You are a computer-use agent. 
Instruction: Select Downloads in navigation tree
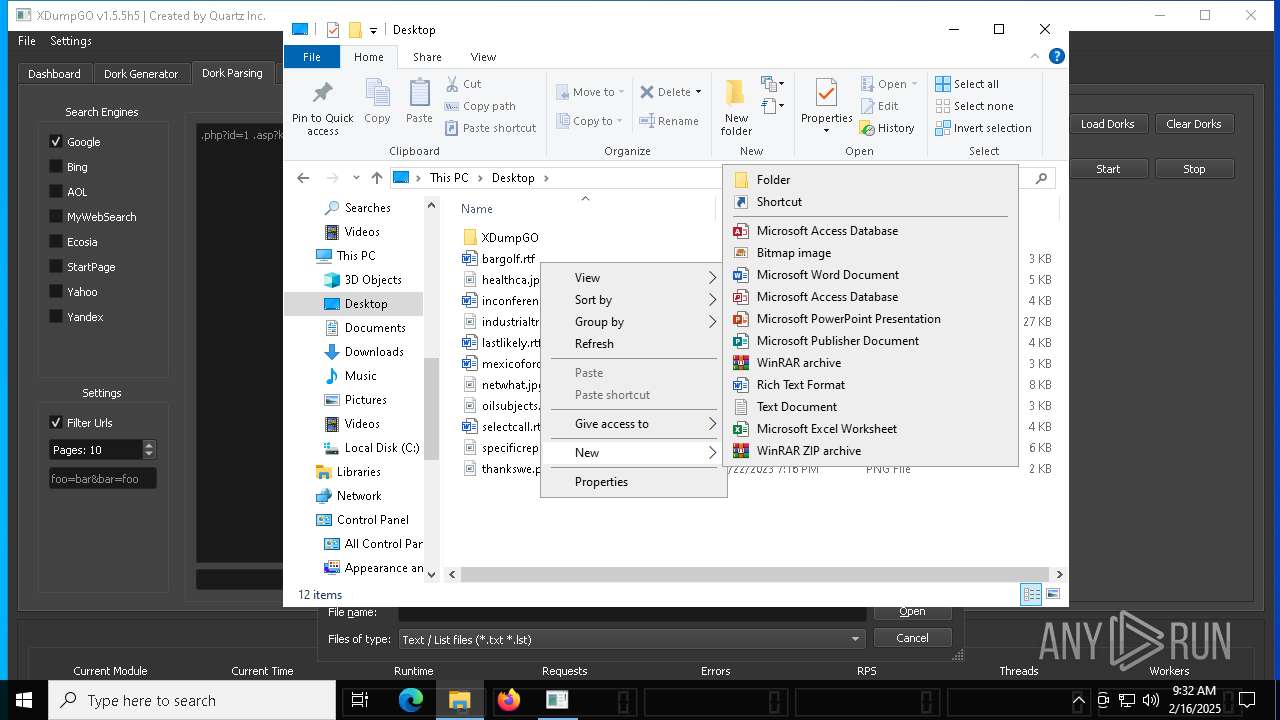[373, 352]
